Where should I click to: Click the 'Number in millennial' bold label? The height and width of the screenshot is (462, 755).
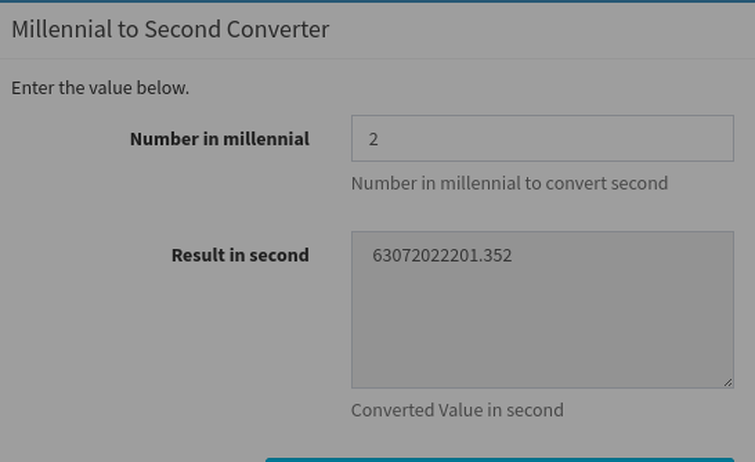219,139
